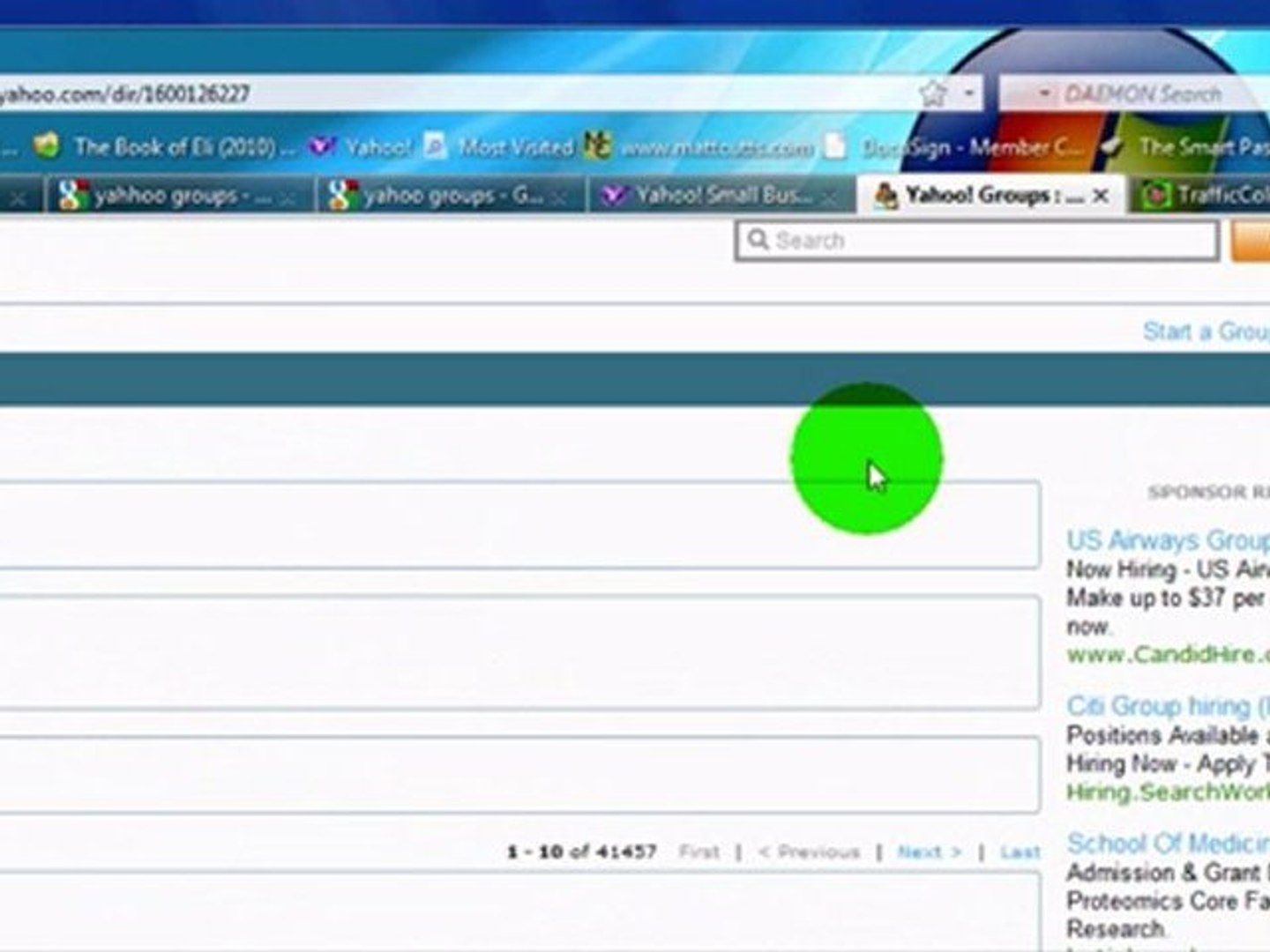The height and width of the screenshot is (952, 1270).
Task: Close the 'yahhoo groups' tab
Action: [x=287, y=198]
